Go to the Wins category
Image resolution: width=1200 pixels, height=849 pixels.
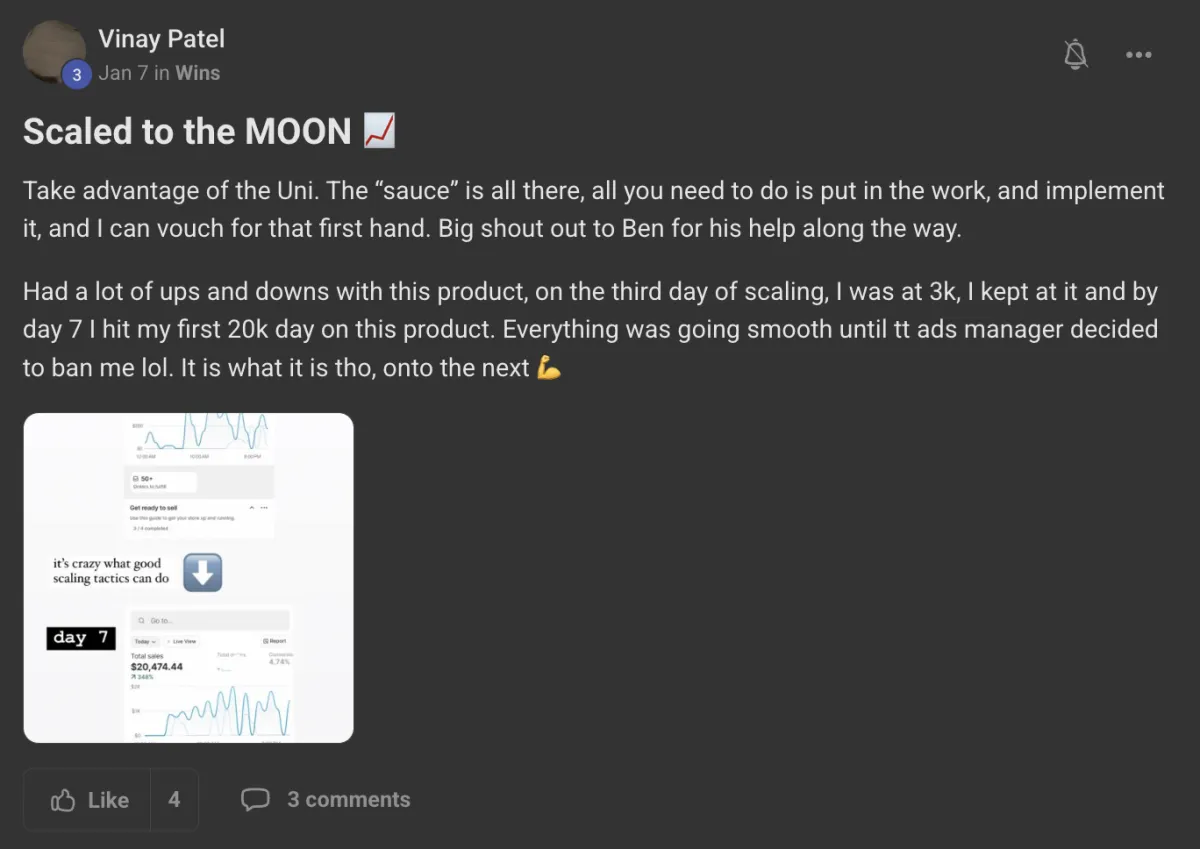tap(198, 73)
